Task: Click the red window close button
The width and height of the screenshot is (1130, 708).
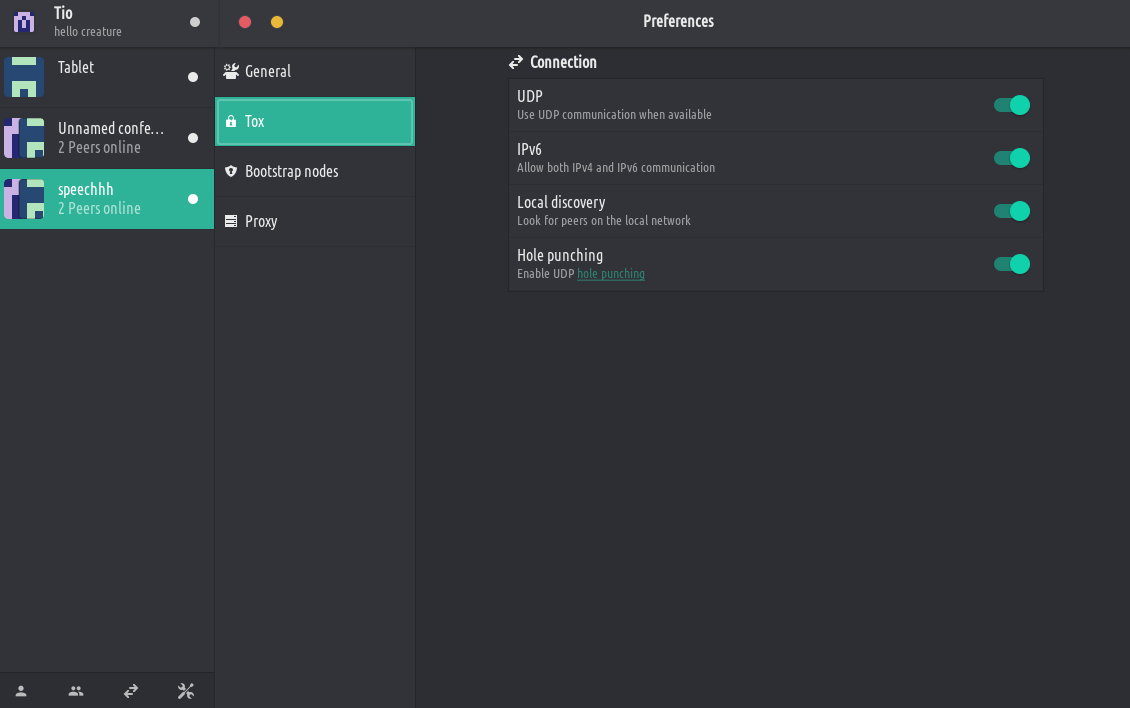Action: [245, 22]
